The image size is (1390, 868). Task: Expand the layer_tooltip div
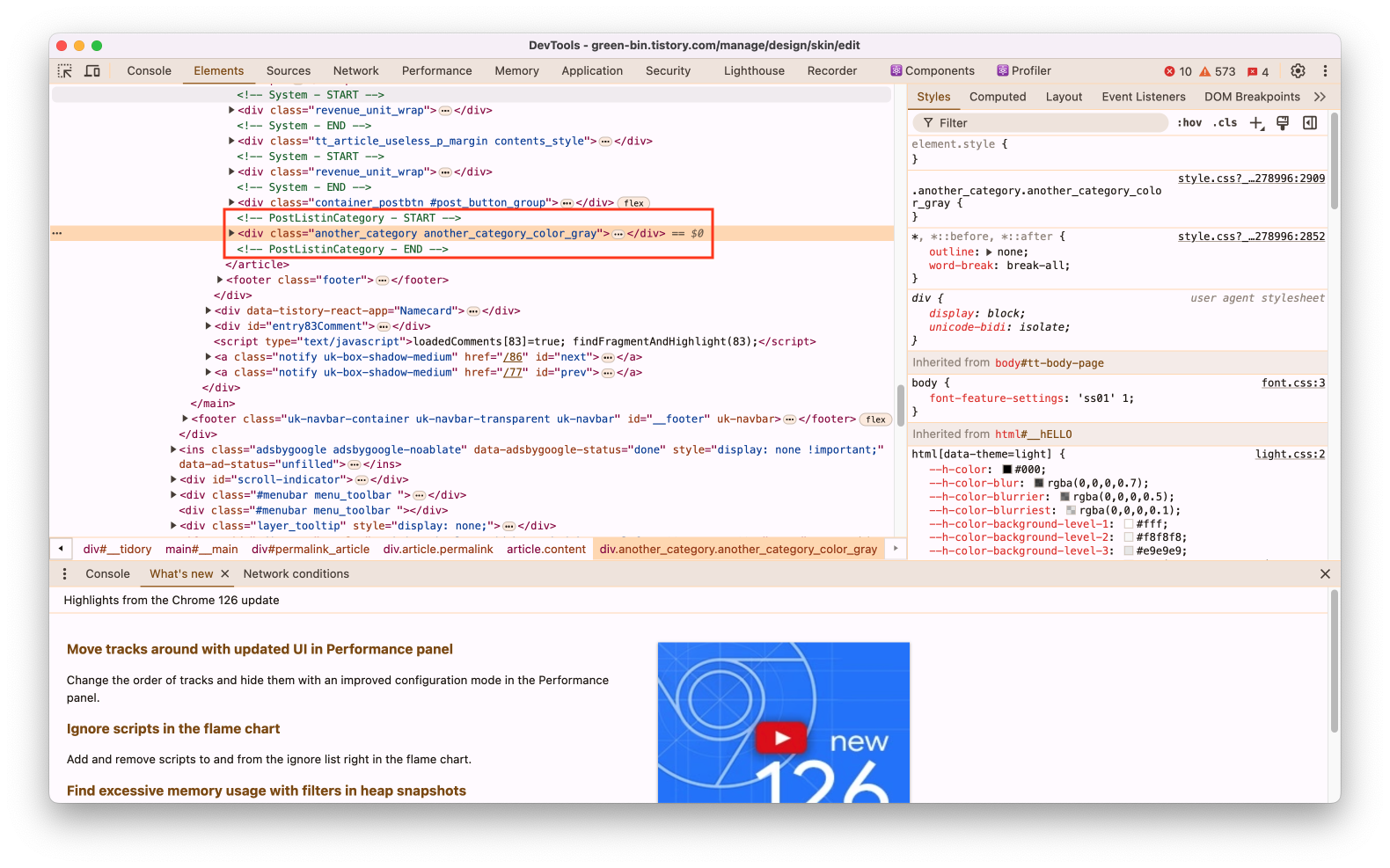173,526
